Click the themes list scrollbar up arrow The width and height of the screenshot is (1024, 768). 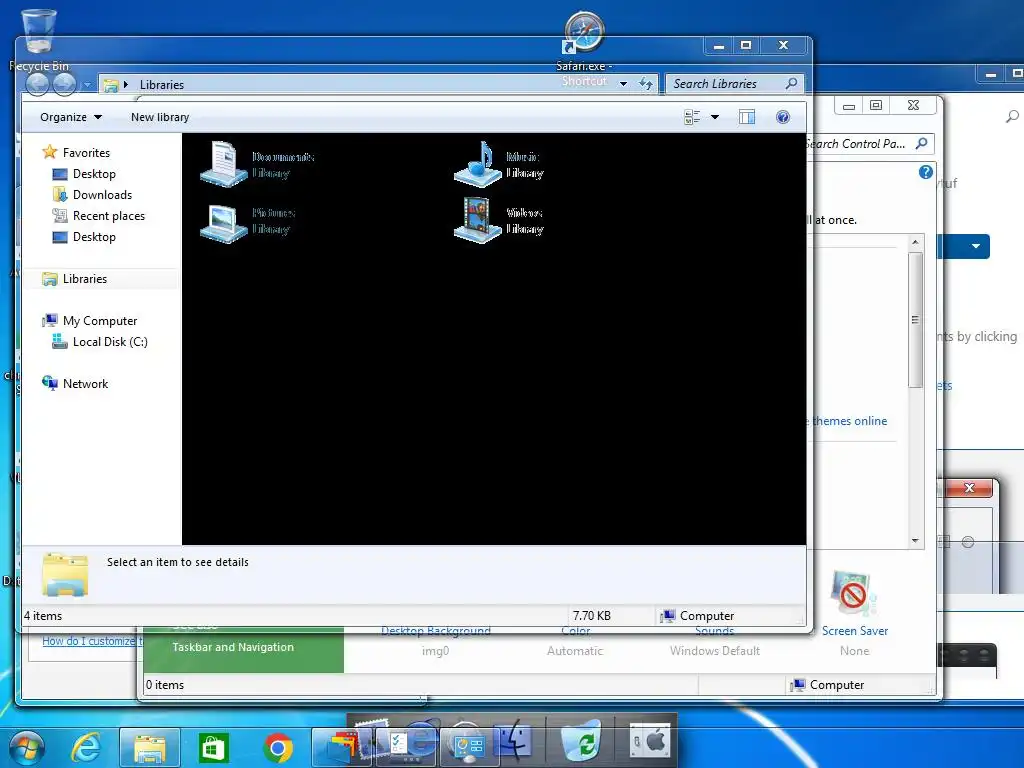[x=915, y=242]
